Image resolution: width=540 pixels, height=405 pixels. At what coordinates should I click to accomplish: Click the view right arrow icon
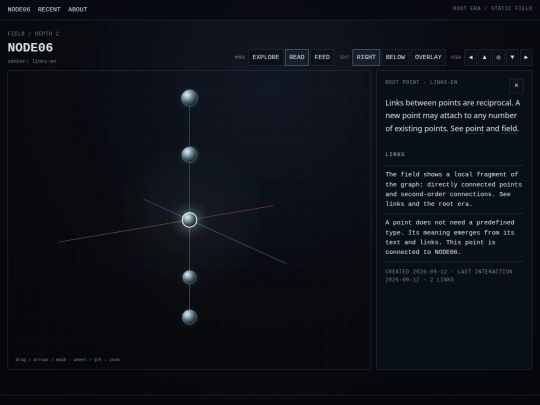tap(526, 58)
